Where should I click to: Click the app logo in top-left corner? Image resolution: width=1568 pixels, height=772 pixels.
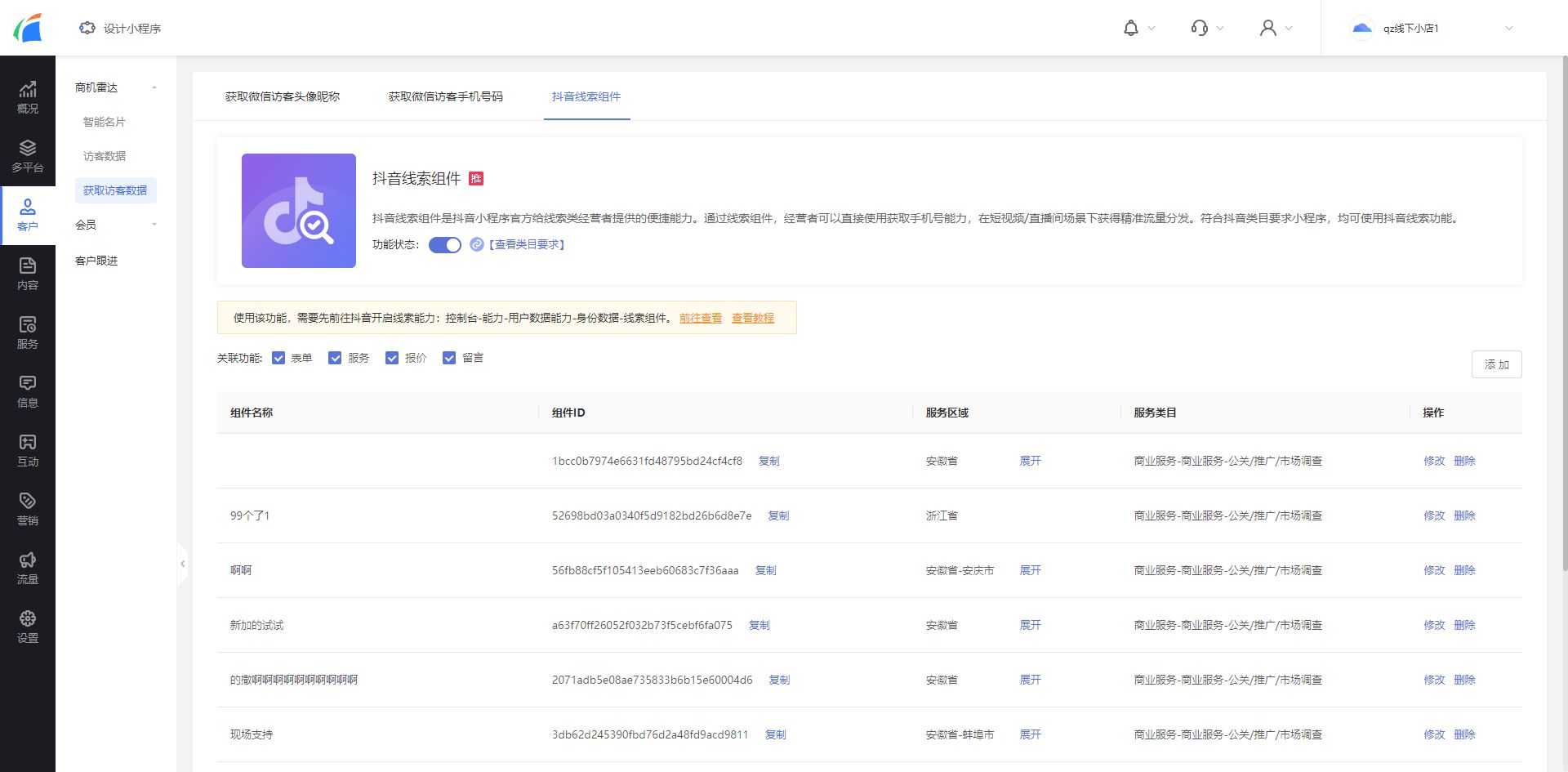pos(28,28)
